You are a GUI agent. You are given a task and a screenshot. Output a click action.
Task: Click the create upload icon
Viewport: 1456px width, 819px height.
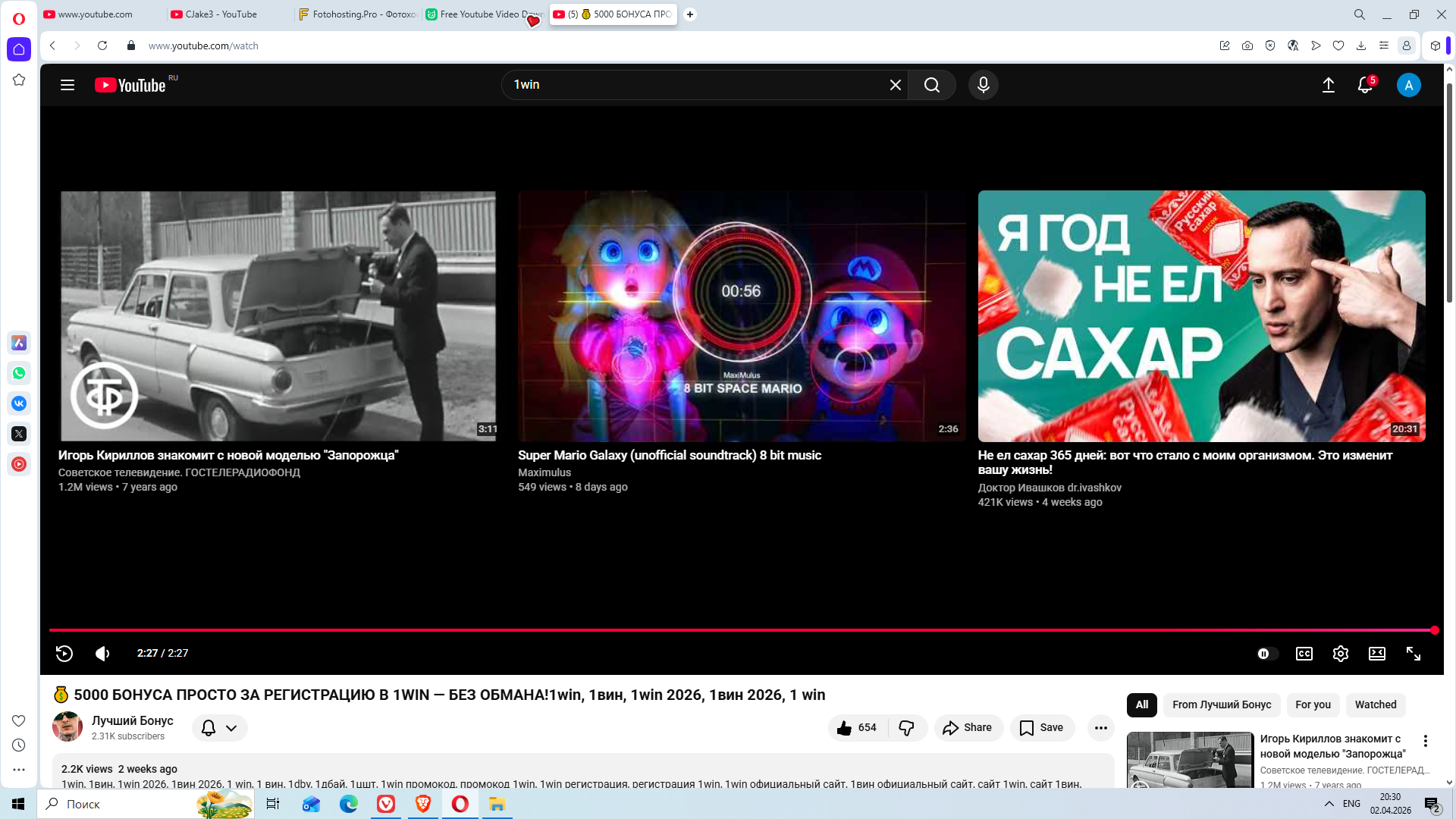(1328, 85)
